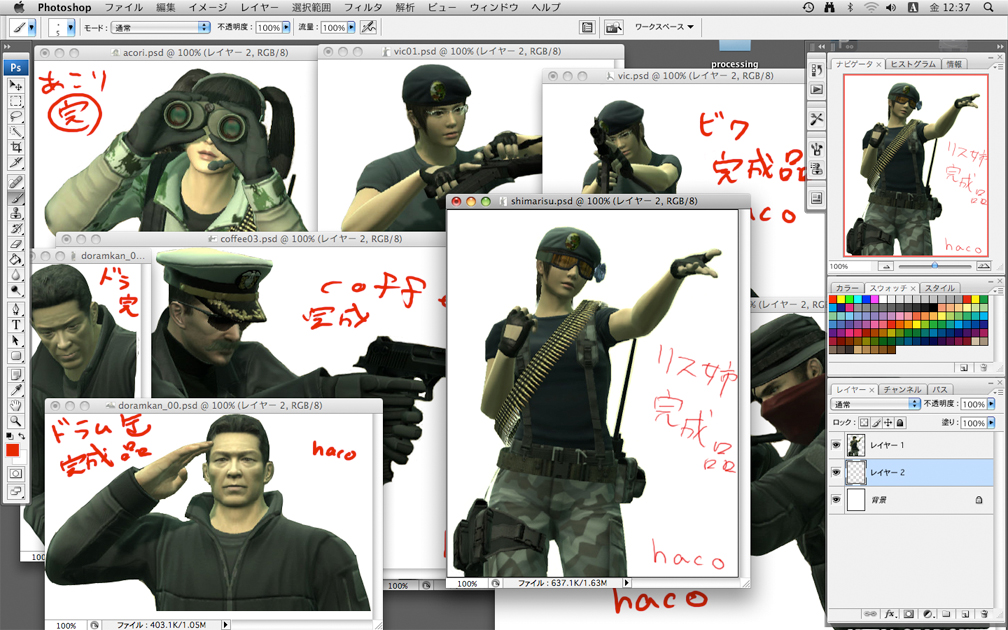Select the Paint Bucket tool
Screen dimensions: 1008x630
click(x=15, y=259)
